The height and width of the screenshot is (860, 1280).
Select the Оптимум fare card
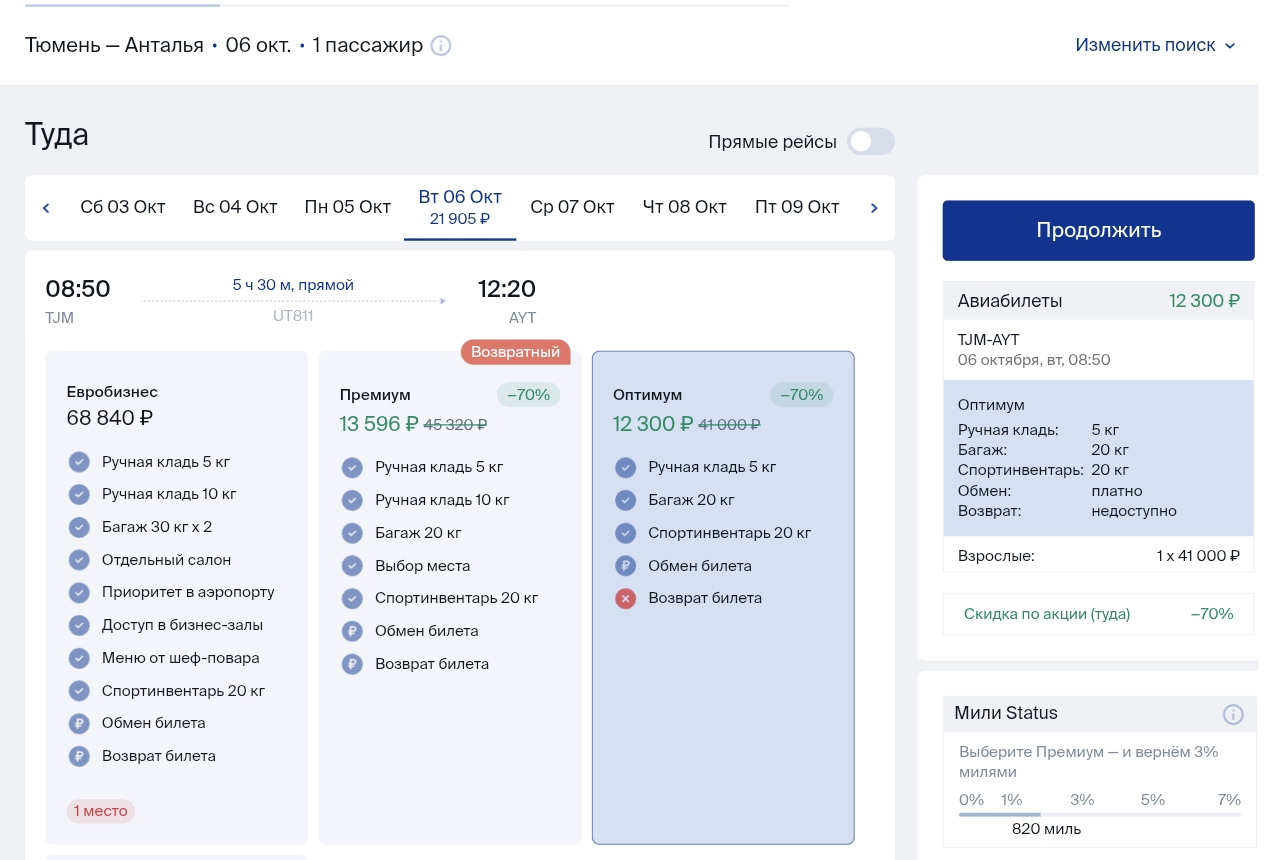pos(723,598)
